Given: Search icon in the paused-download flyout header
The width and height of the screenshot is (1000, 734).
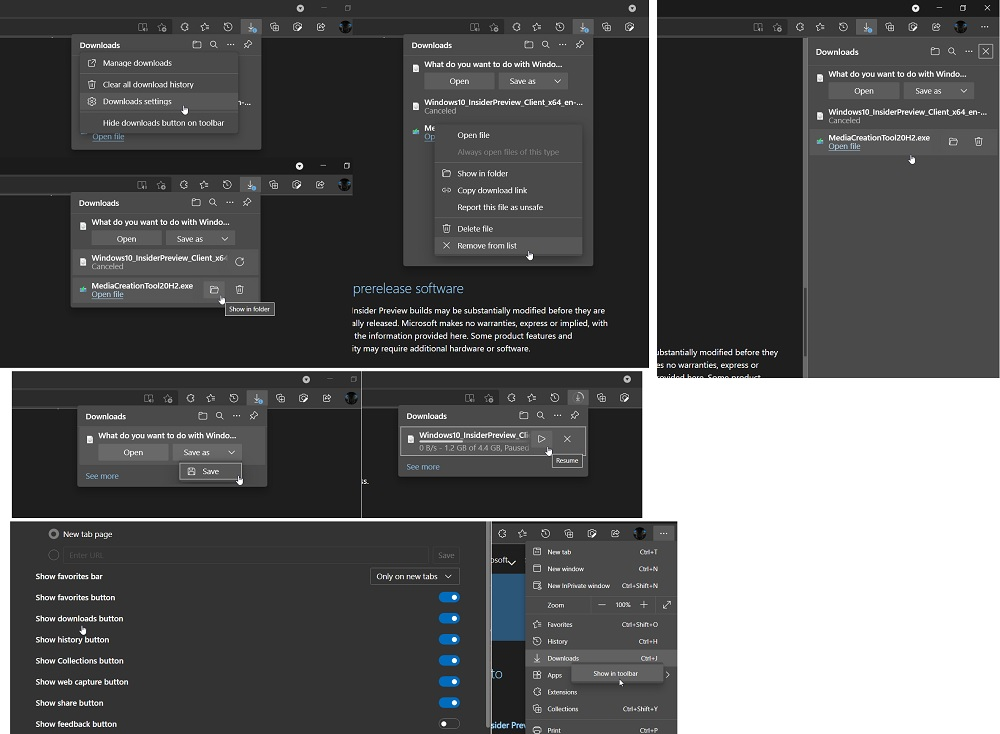Looking at the screenshot, I should click(x=540, y=416).
